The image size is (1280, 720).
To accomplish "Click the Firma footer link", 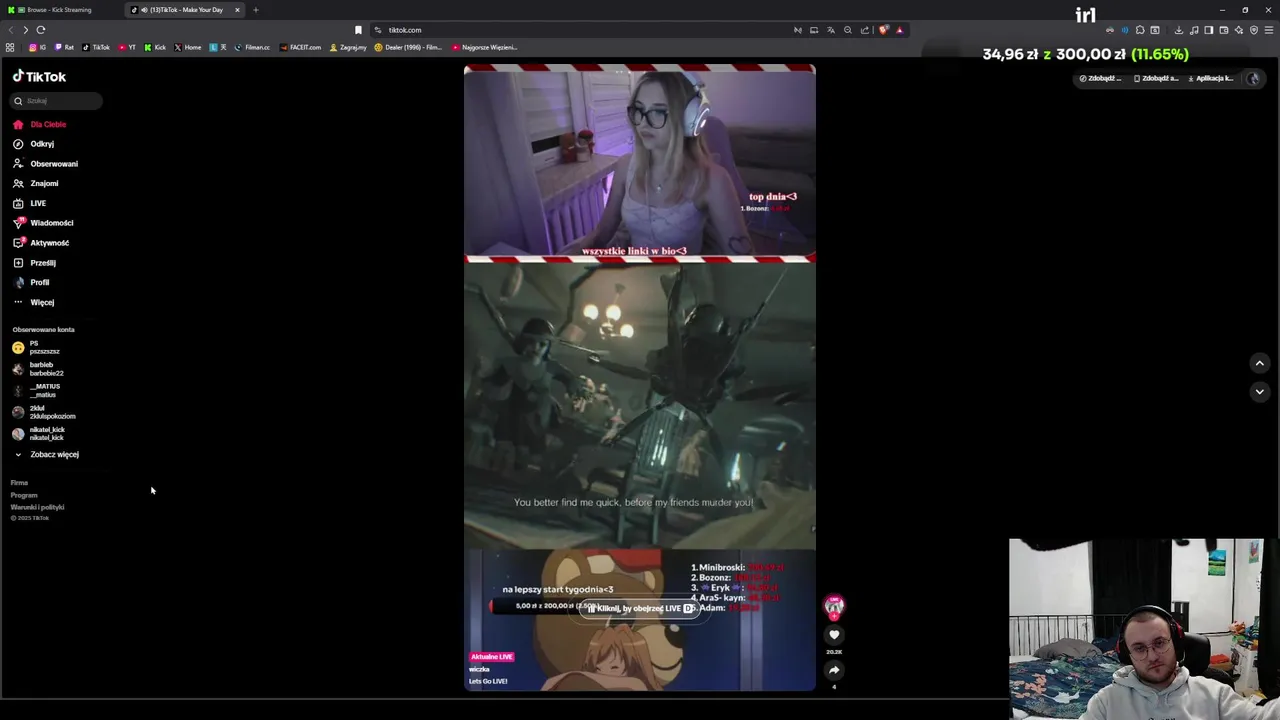I will (19, 483).
